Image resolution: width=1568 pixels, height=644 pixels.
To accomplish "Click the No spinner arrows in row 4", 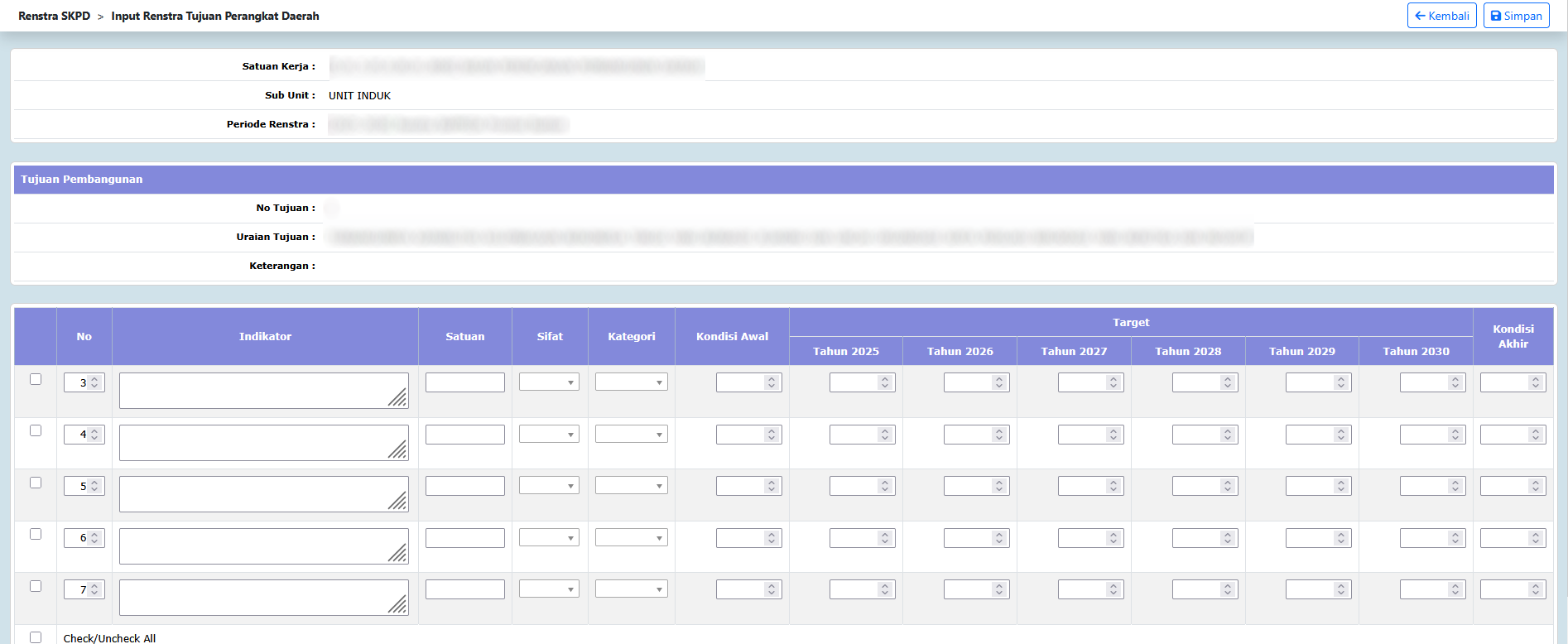I will click(x=94, y=435).
